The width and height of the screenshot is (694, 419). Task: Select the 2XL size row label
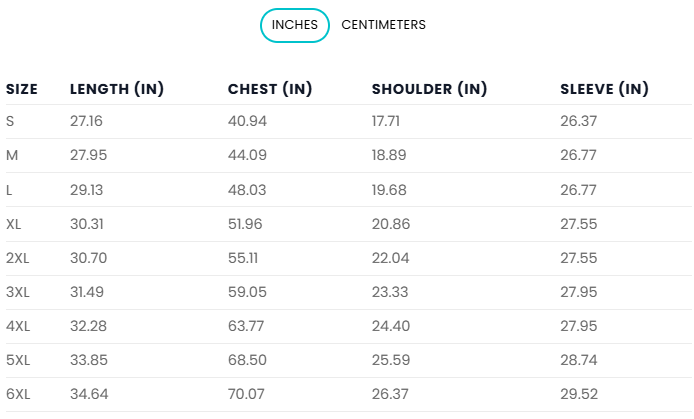click(18, 258)
